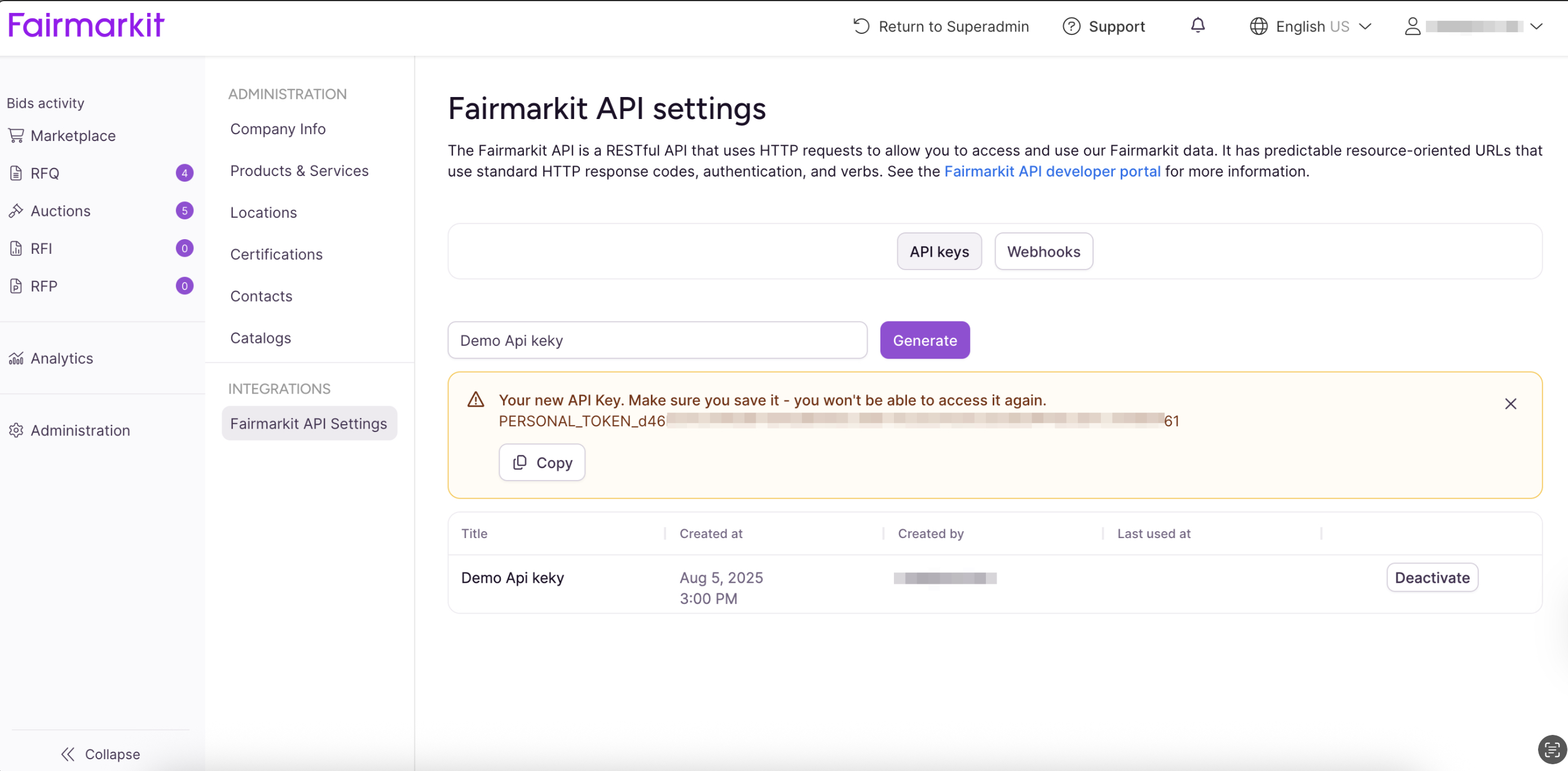
Task: Click the Last used at column header
Action: 1153,533
